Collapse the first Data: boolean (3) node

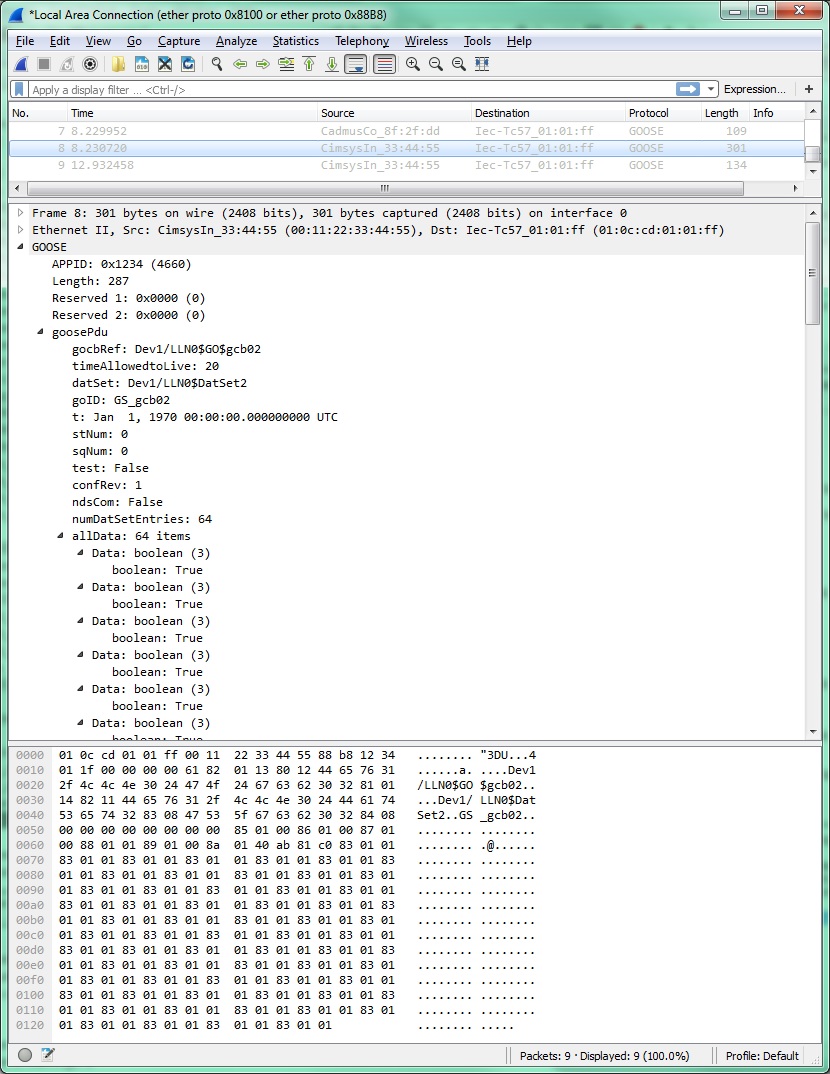(x=80, y=553)
